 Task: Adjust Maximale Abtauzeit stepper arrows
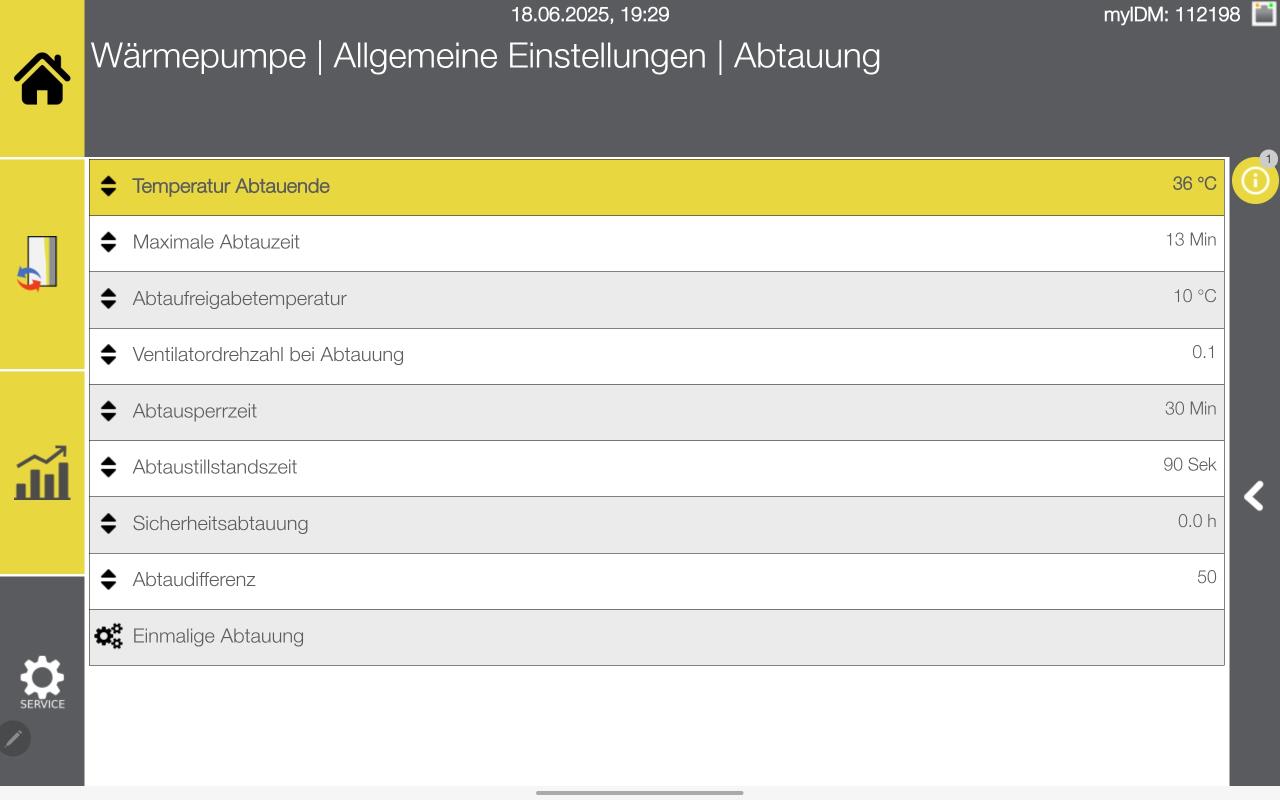pyautogui.click(x=109, y=242)
